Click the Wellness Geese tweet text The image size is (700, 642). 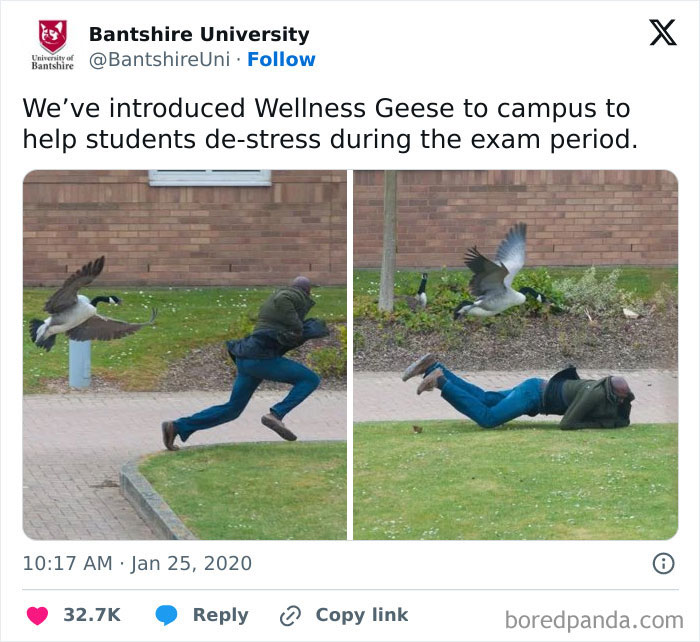(x=330, y=124)
